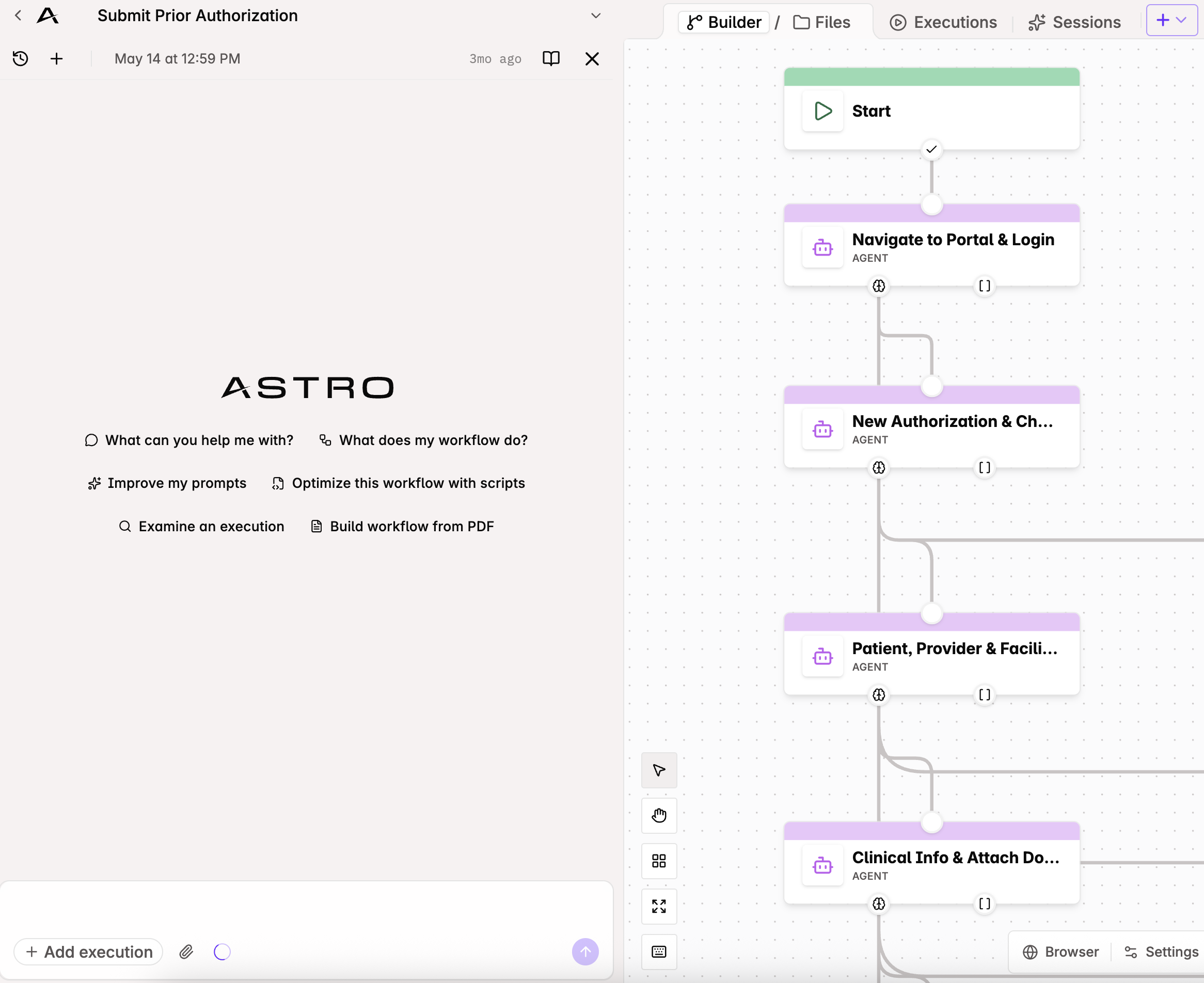This screenshot has height=983, width=1204.
Task: Open the Browser panel button
Action: click(1060, 952)
